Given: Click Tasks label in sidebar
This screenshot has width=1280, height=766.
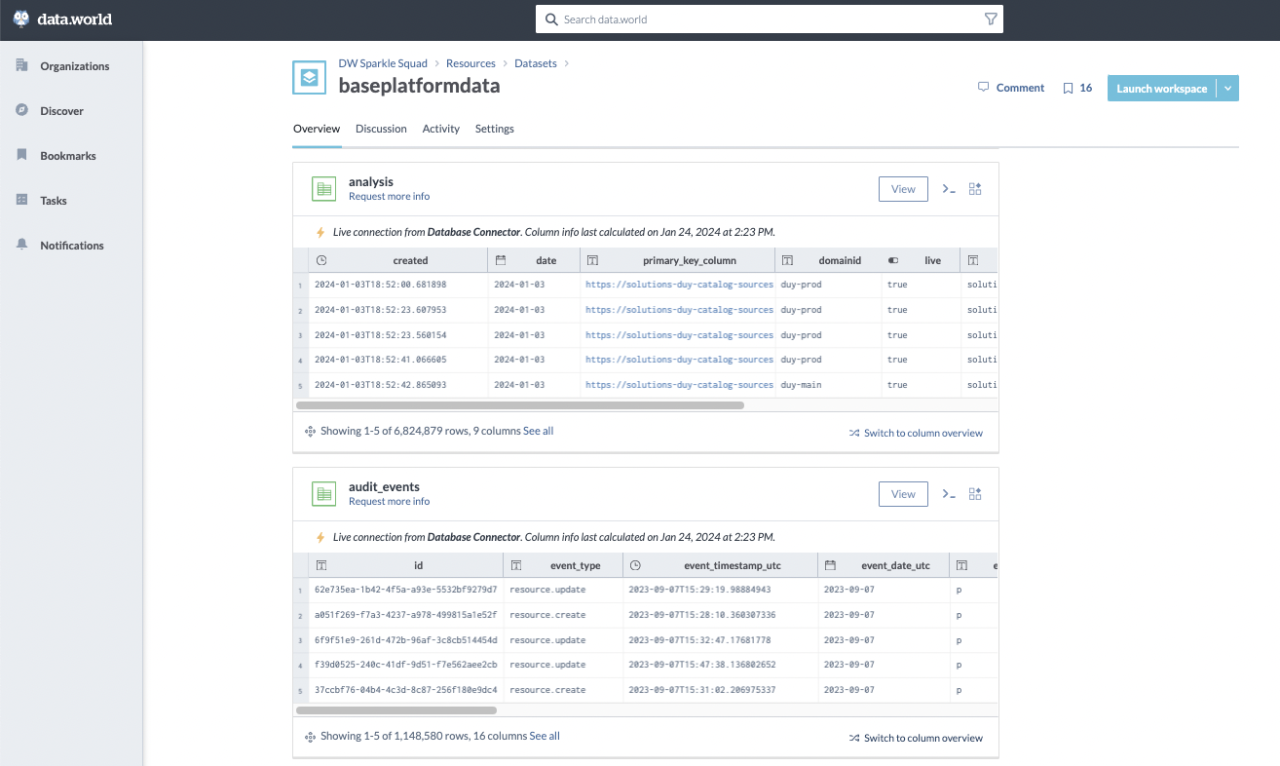Looking at the screenshot, I should pyautogui.click(x=53, y=201).
